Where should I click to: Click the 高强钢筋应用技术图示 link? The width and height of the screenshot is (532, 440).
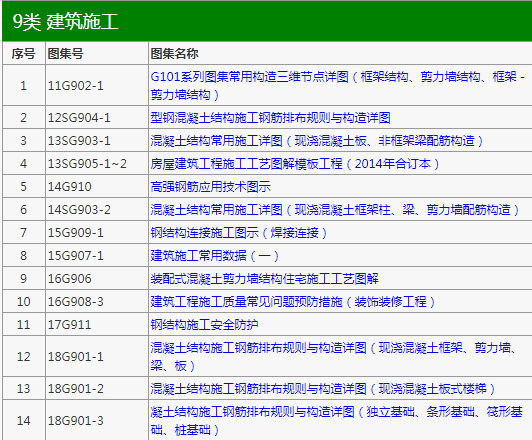[210, 187]
